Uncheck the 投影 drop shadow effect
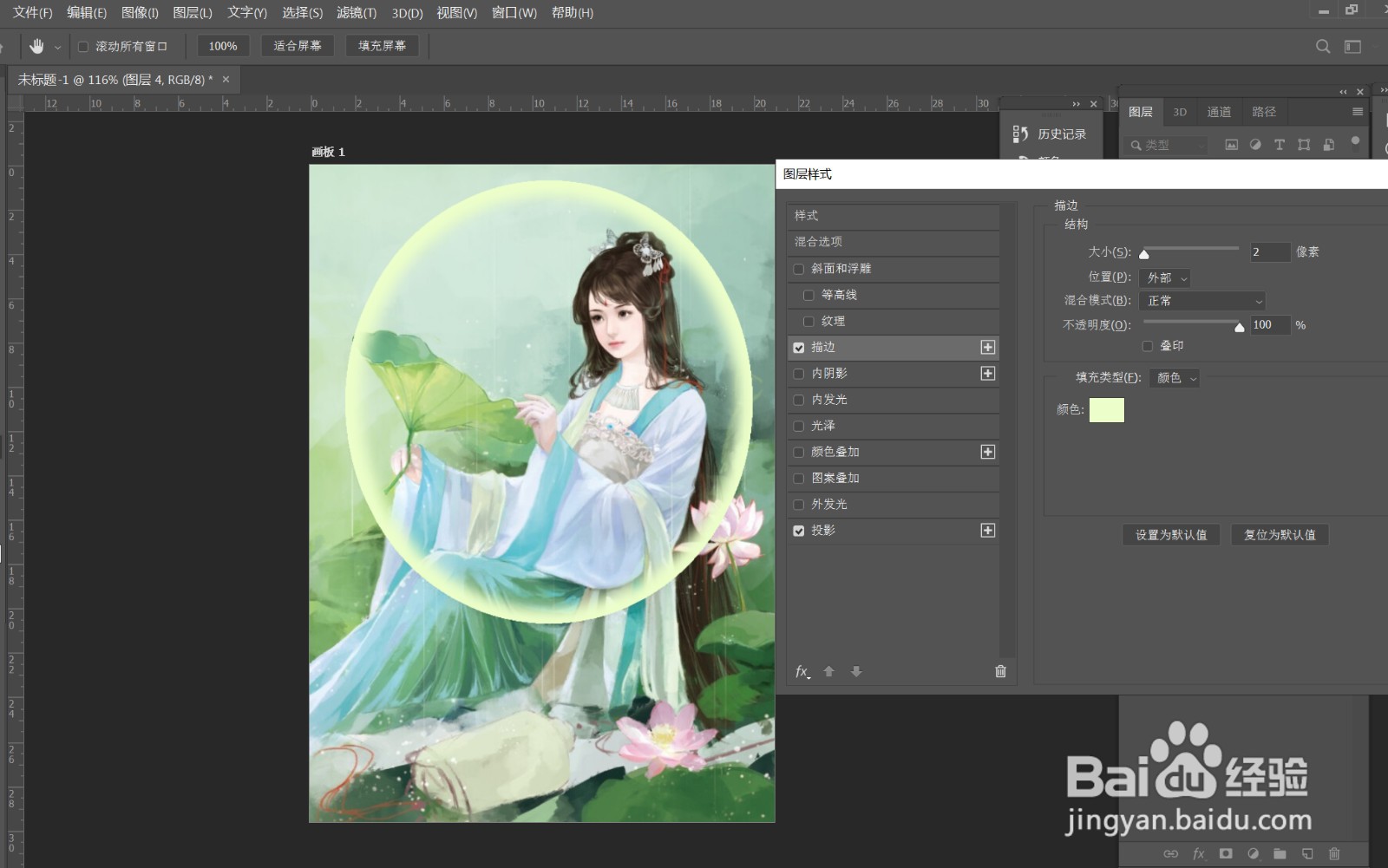Viewport: 1388px width, 868px height. (799, 531)
